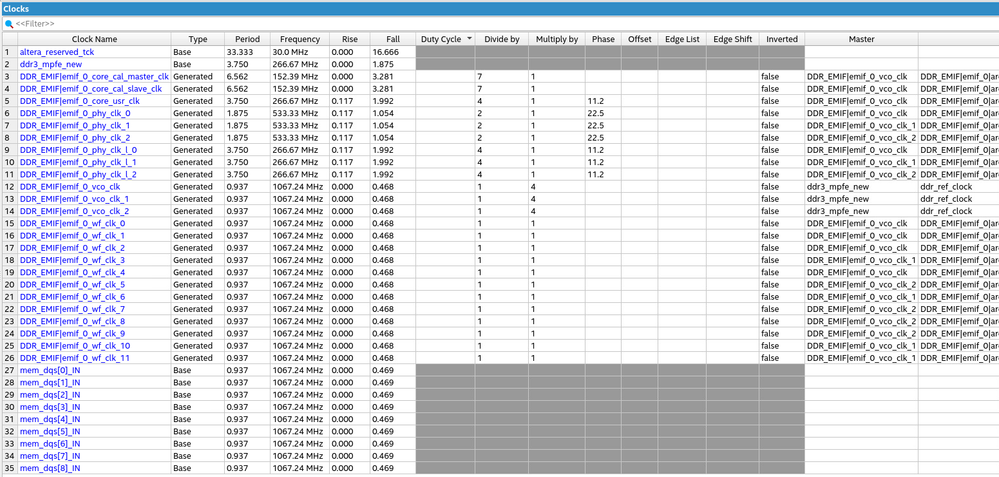The image size is (999, 477).
Task: Click Duty Cycle header sort arrow
Action: 470,39
